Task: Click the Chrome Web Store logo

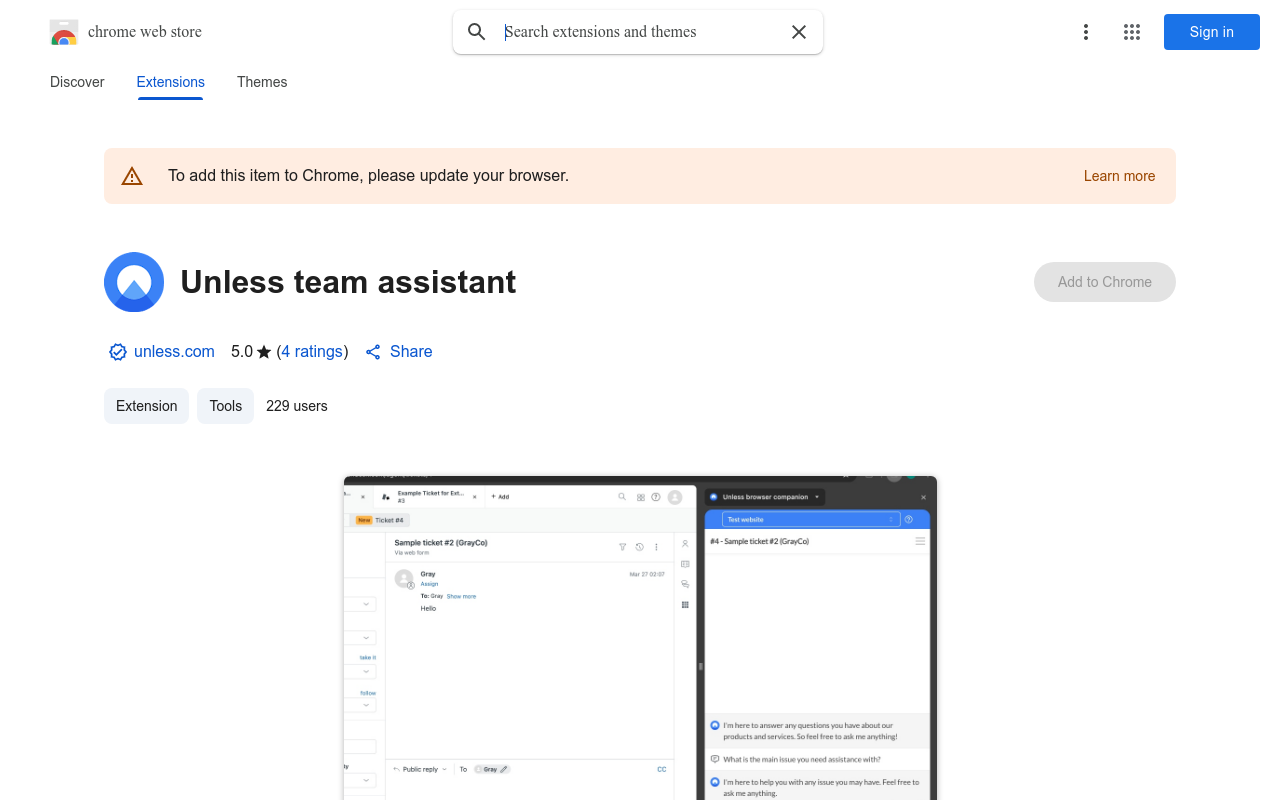Action: point(64,32)
